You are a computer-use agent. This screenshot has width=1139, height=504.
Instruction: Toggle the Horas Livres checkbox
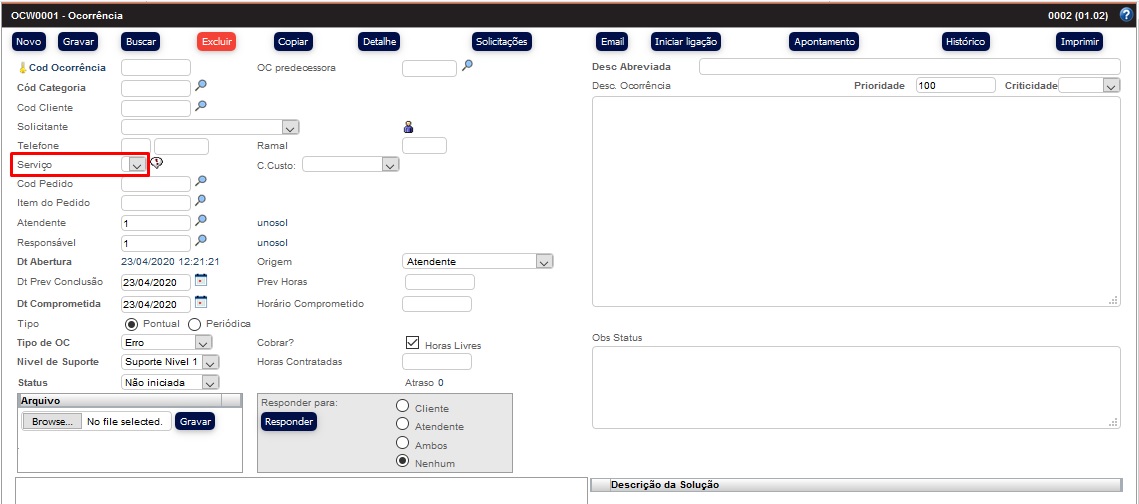point(412,342)
